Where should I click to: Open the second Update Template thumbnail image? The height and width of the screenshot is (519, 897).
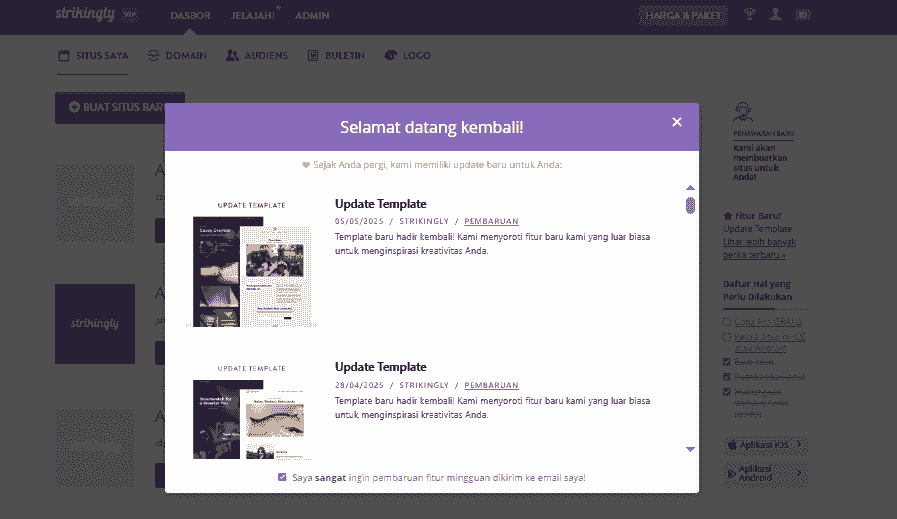251,411
